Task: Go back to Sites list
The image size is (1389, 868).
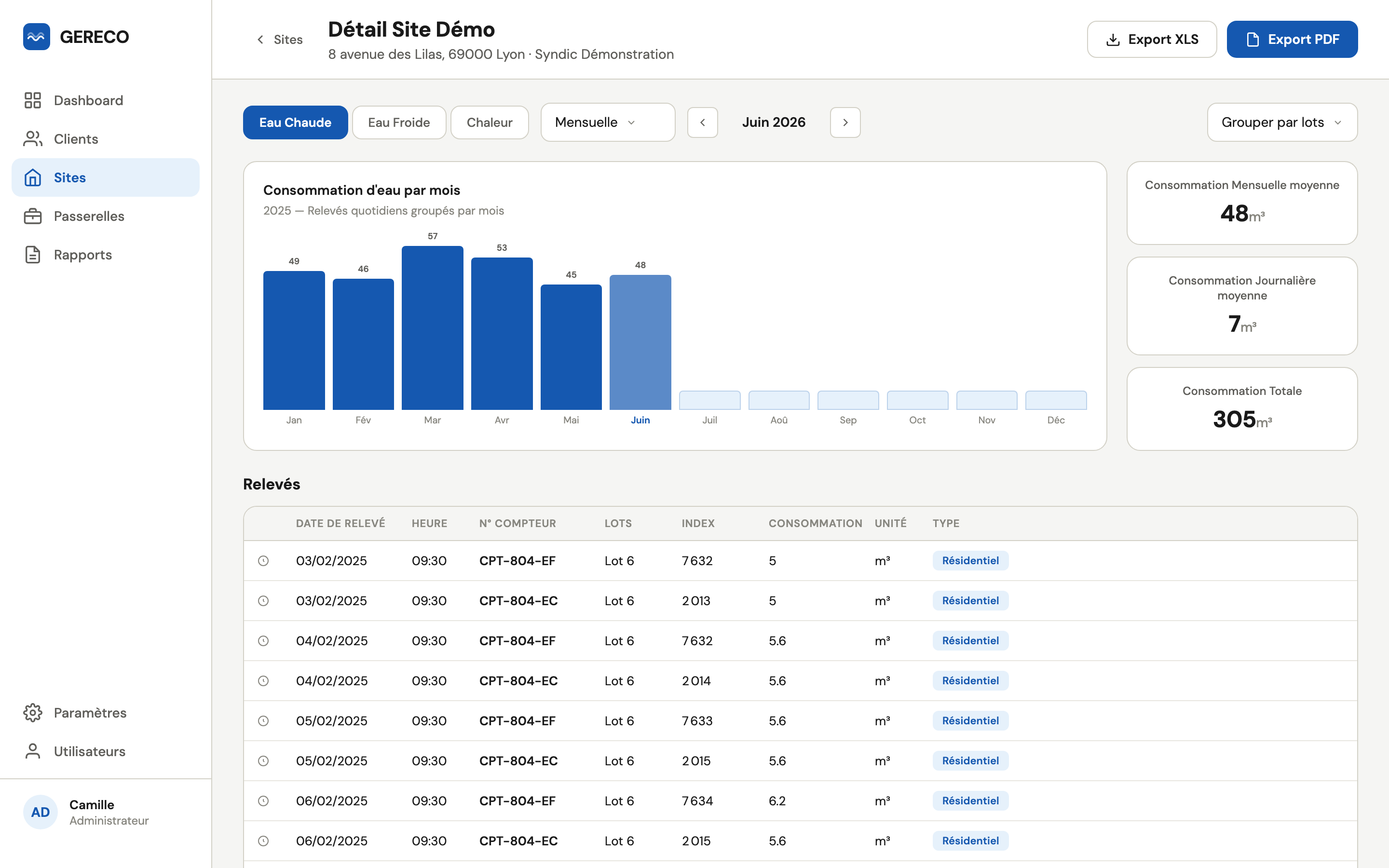Action: coord(280,40)
